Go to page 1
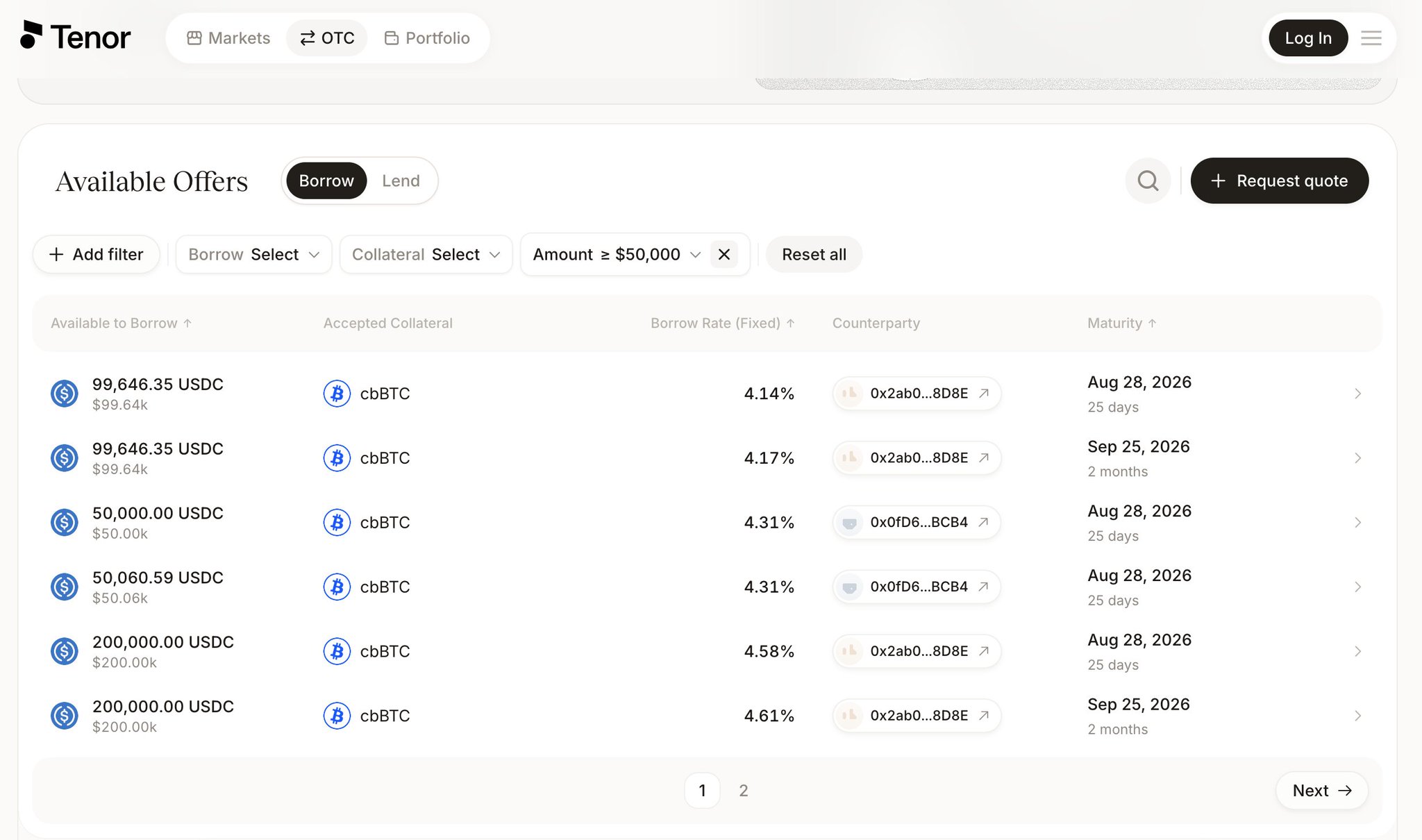This screenshot has width=1422, height=840. (x=702, y=791)
